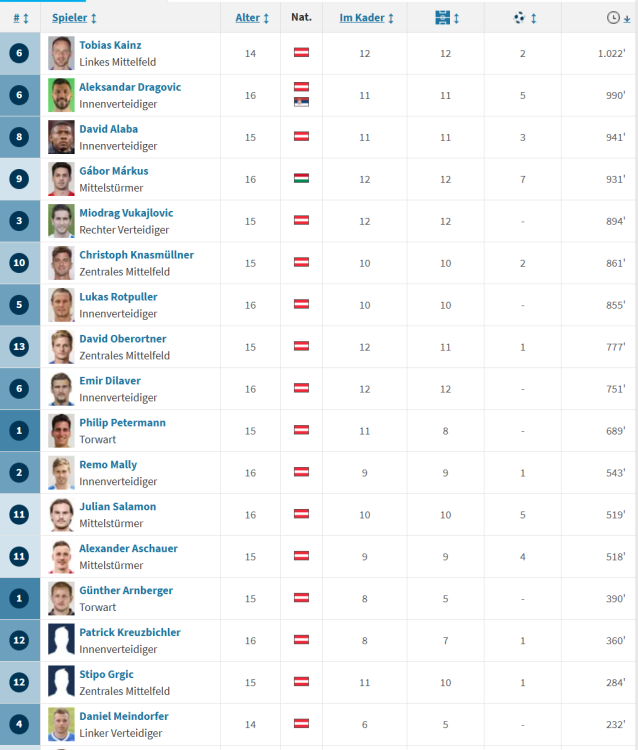
Task: Click Gábor Márkus's Hungarian flag
Action: pyautogui.click(x=301, y=178)
